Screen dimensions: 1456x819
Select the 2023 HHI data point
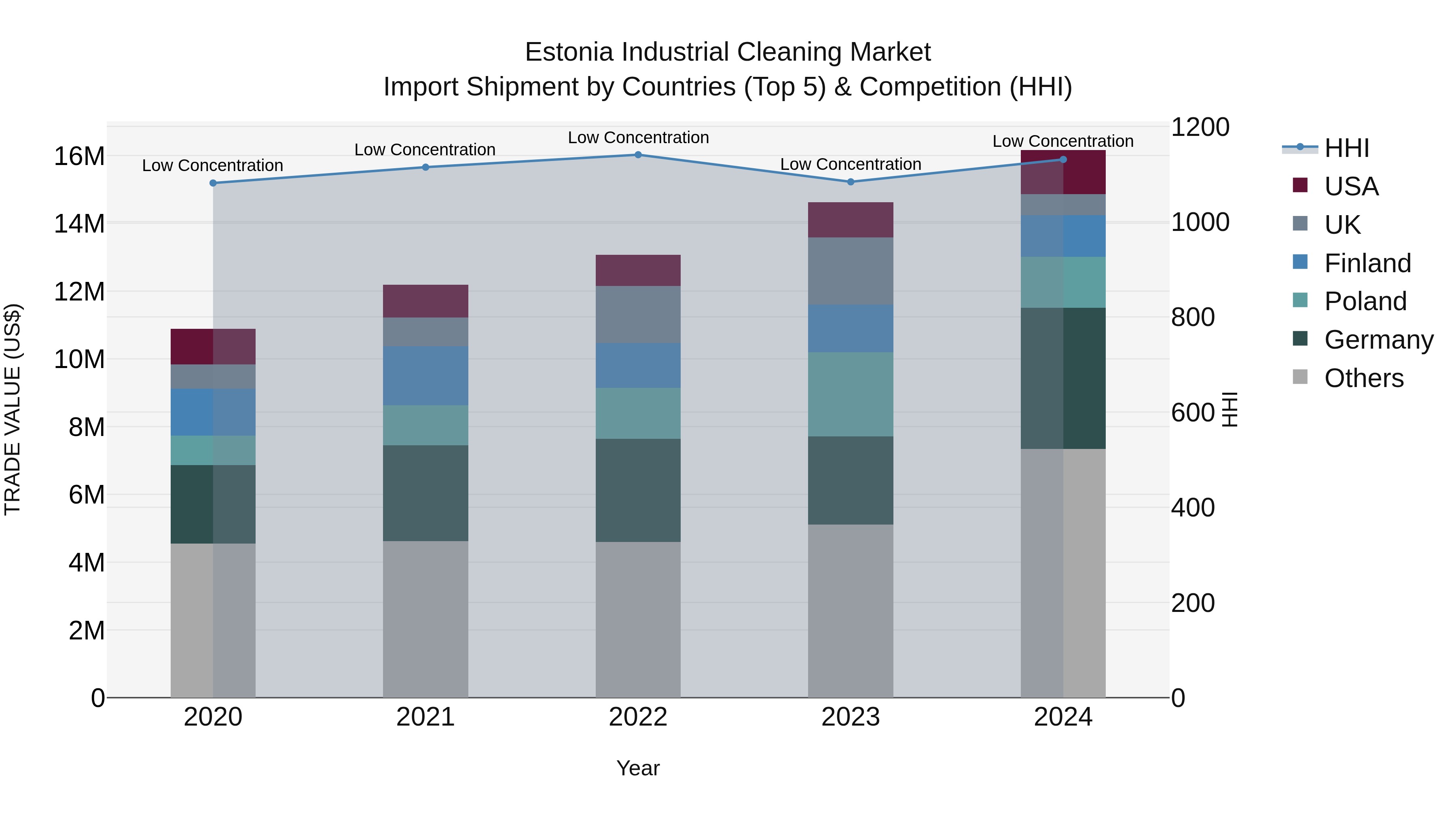click(x=851, y=182)
